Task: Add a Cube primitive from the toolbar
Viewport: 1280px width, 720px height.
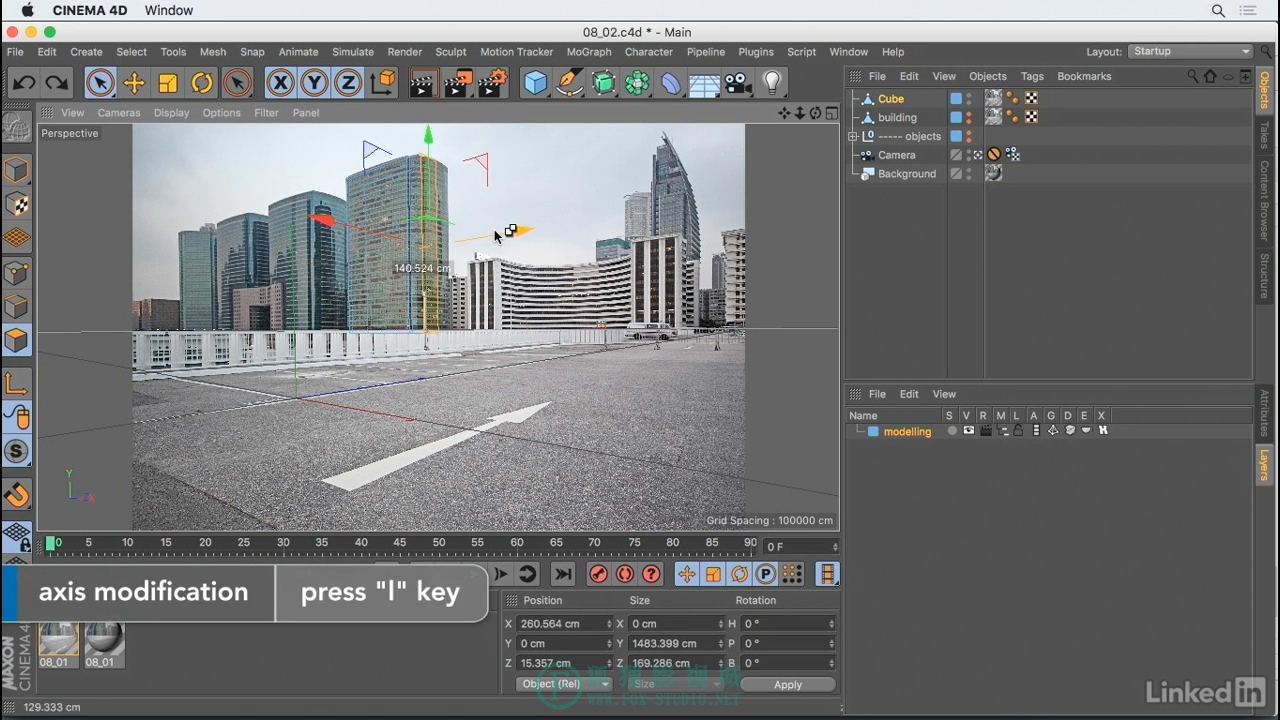Action: coord(536,83)
